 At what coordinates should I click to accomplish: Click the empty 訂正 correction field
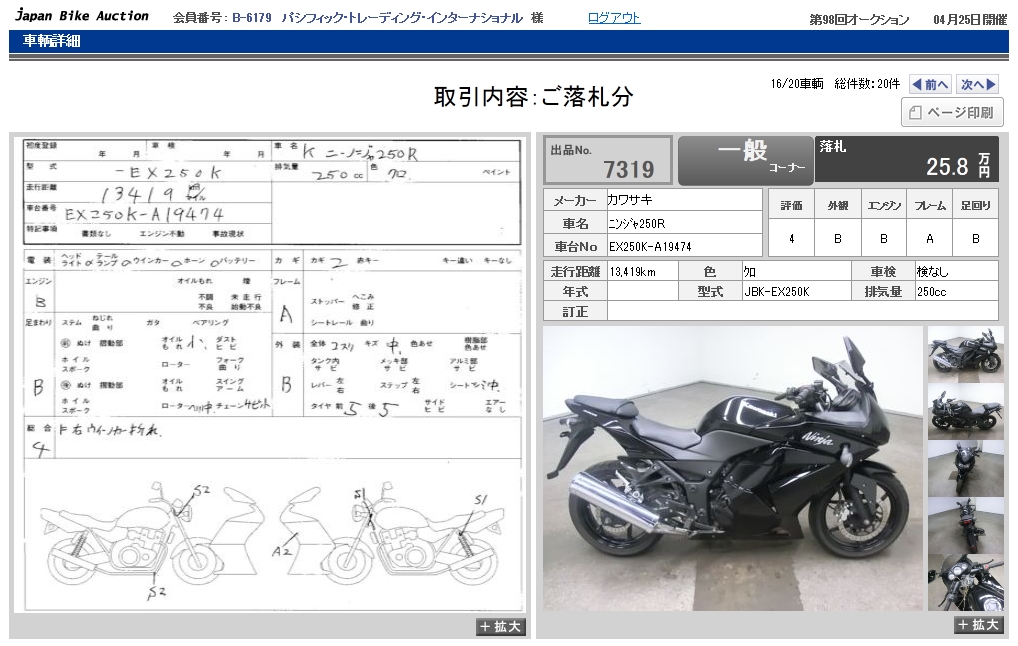[802, 311]
